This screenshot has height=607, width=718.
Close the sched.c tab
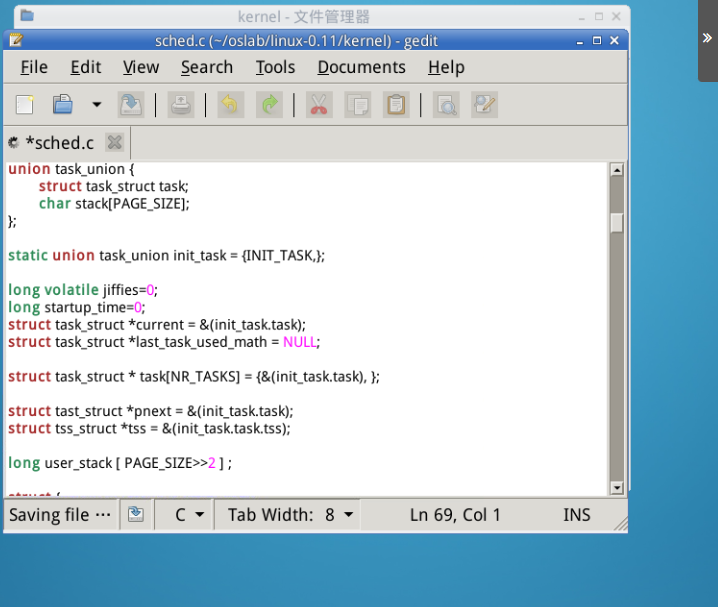click(x=115, y=143)
